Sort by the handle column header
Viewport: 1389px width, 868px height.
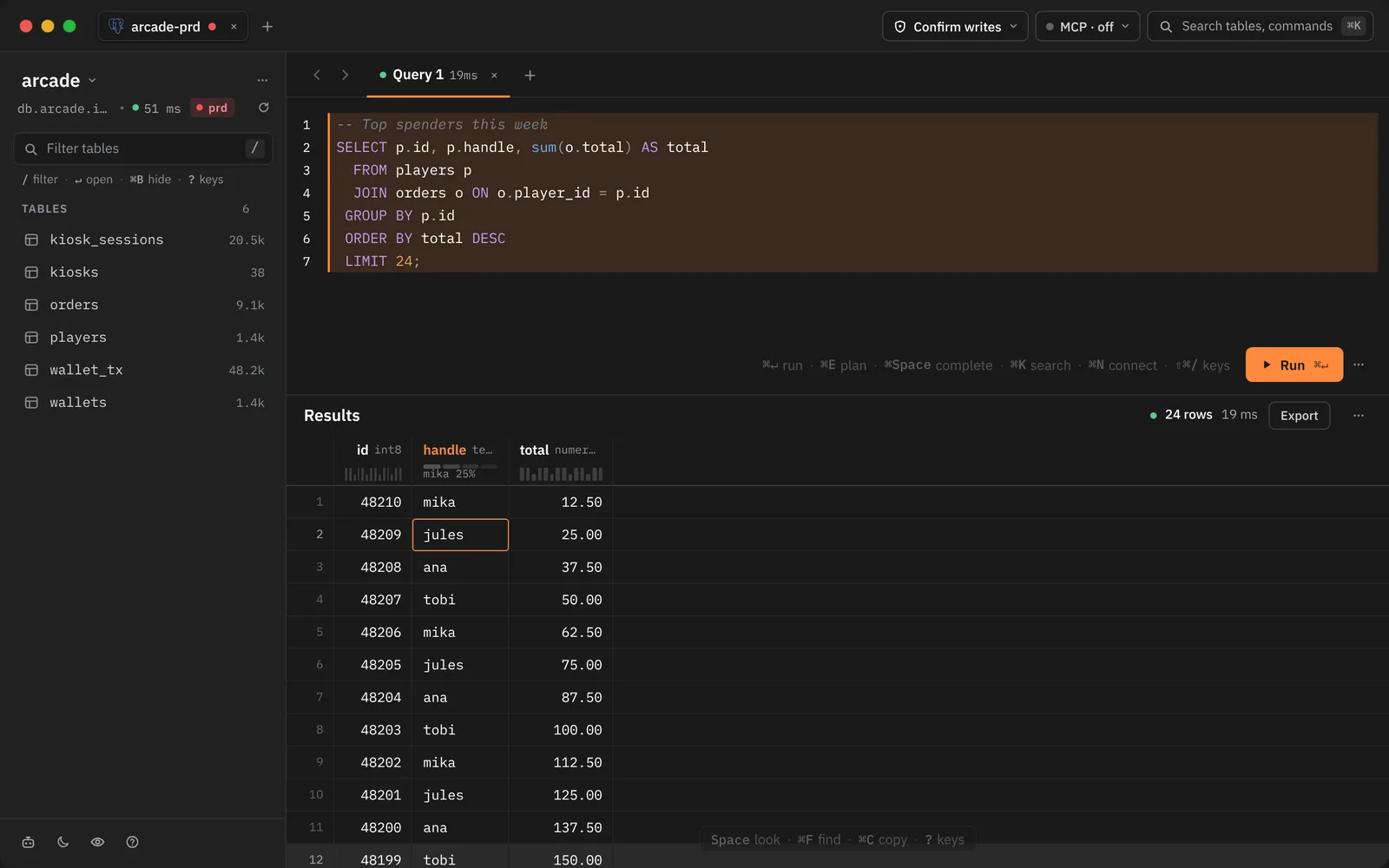click(x=459, y=450)
